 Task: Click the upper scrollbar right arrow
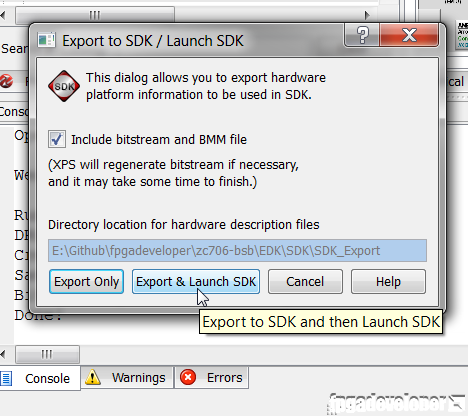367,15
